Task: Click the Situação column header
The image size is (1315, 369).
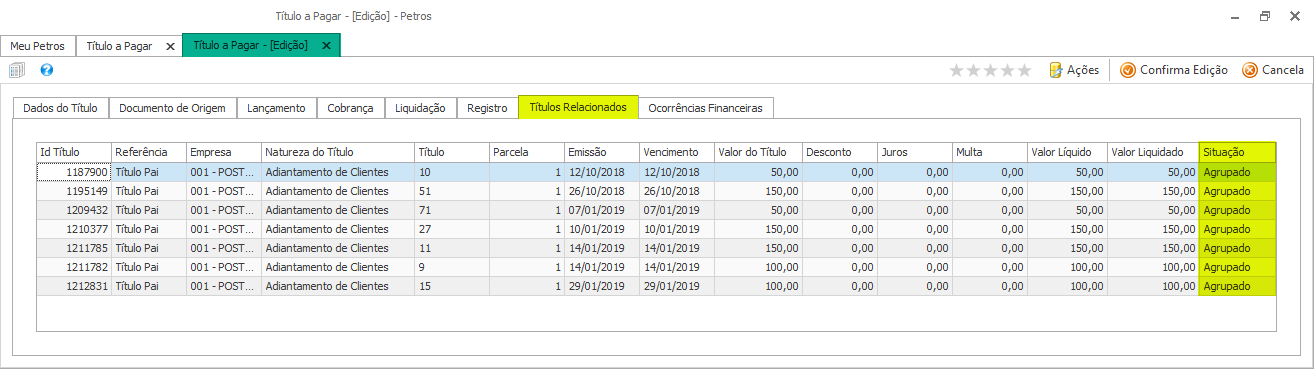Action: click(x=1238, y=152)
